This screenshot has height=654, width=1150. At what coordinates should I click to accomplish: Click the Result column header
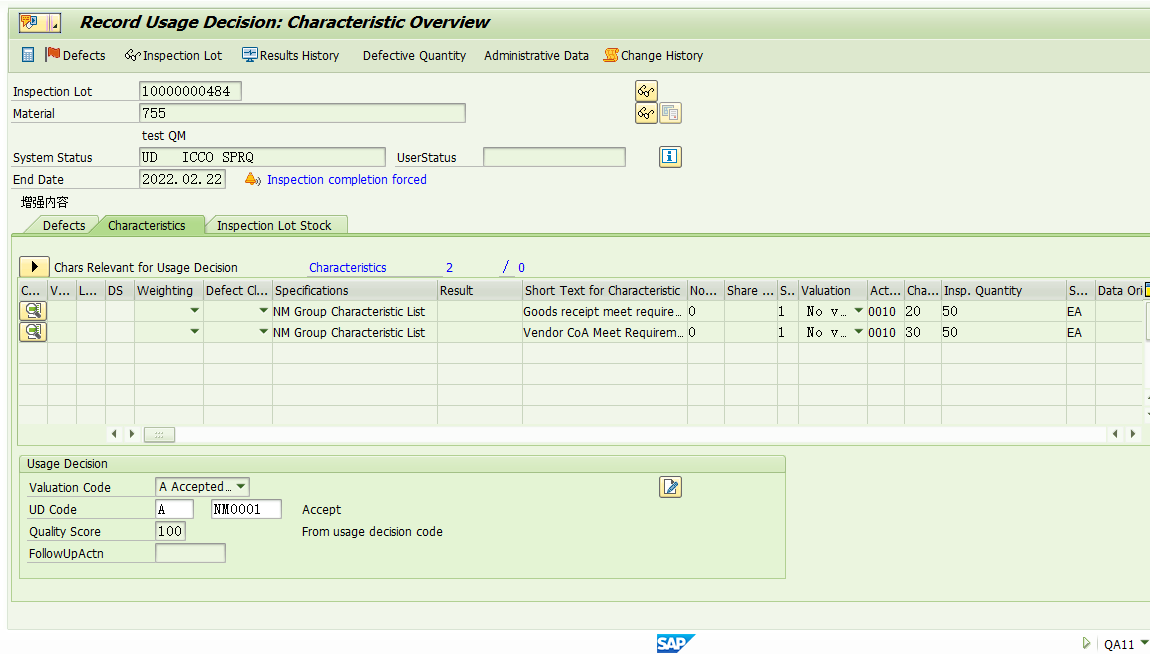[480, 290]
